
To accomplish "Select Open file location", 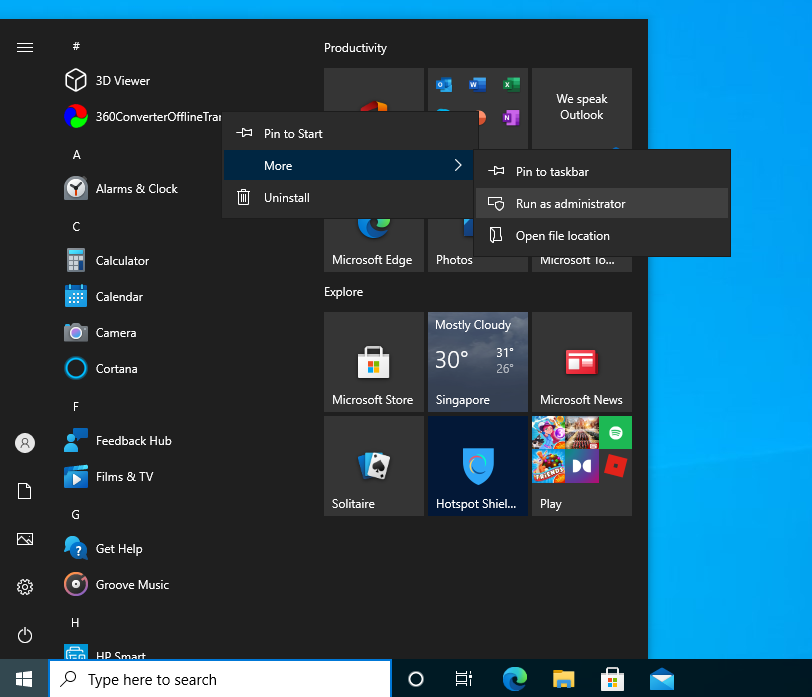I will point(602,236).
